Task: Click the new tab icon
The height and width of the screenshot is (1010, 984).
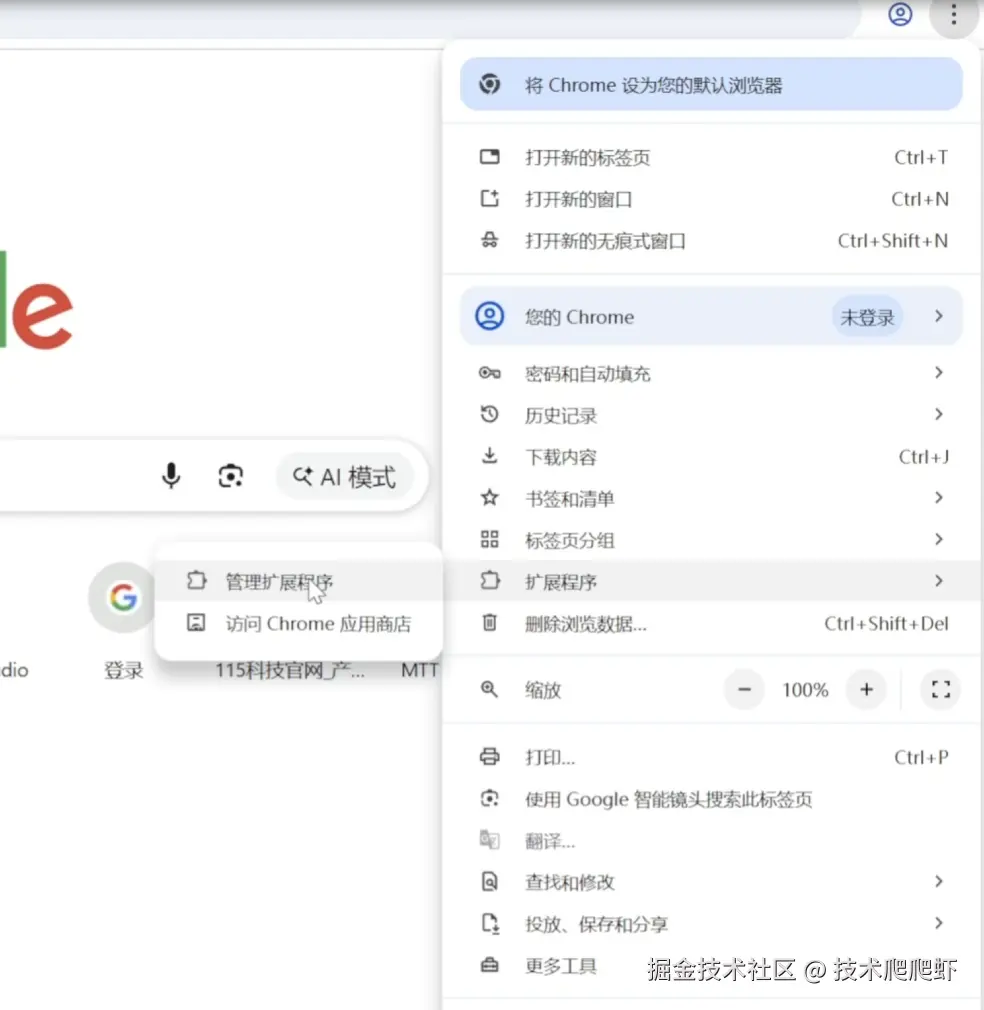Action: pyautogui.click(x=489, y=157)
